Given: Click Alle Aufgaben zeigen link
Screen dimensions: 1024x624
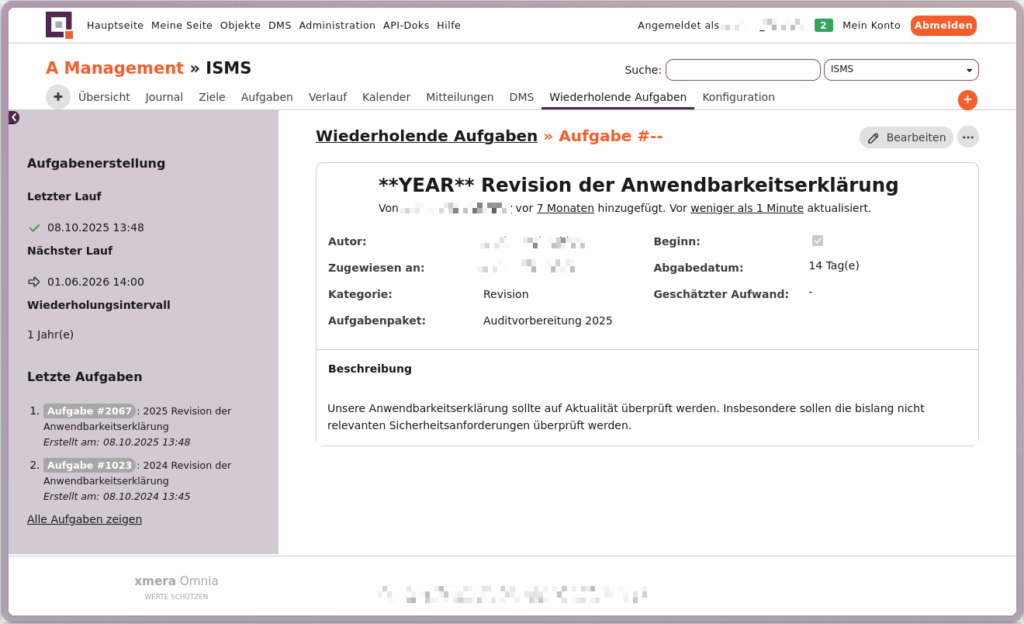Looking at the screenshot, I should [84, 519].
